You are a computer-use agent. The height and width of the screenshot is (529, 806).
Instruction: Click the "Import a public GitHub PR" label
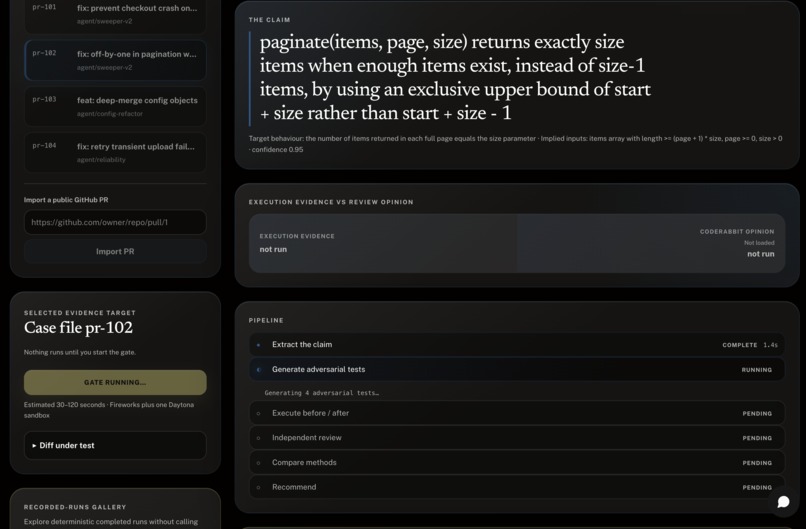(x=66, y=199)
